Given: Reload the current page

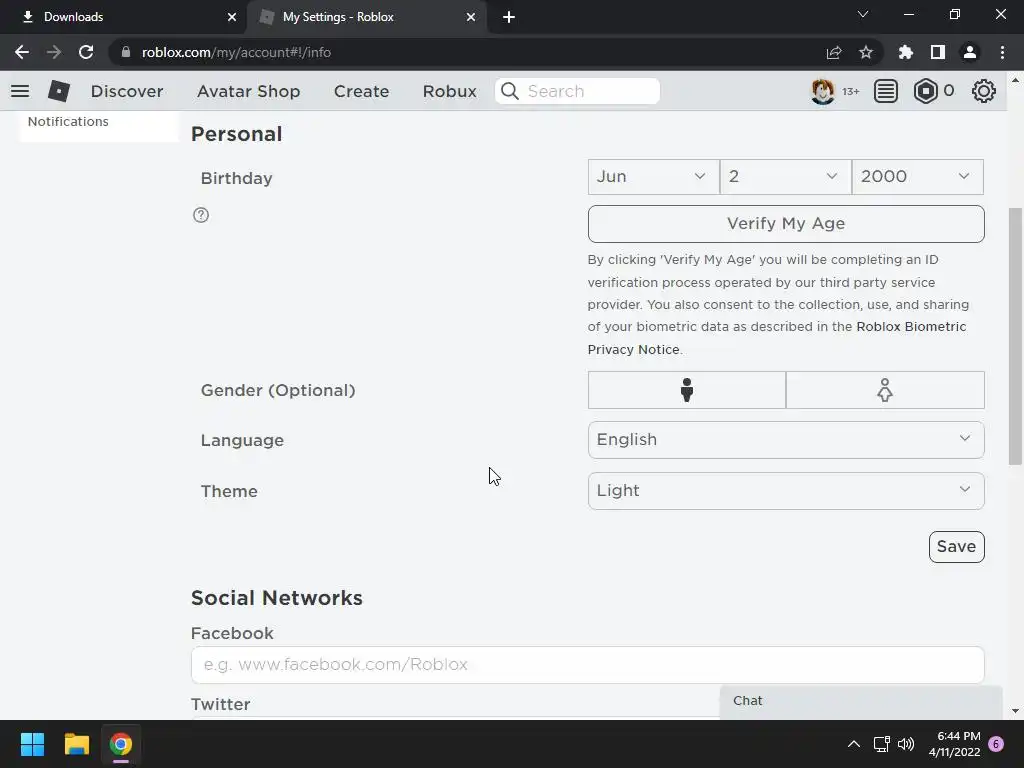Looking at the screenshot, I should [86, 52].
